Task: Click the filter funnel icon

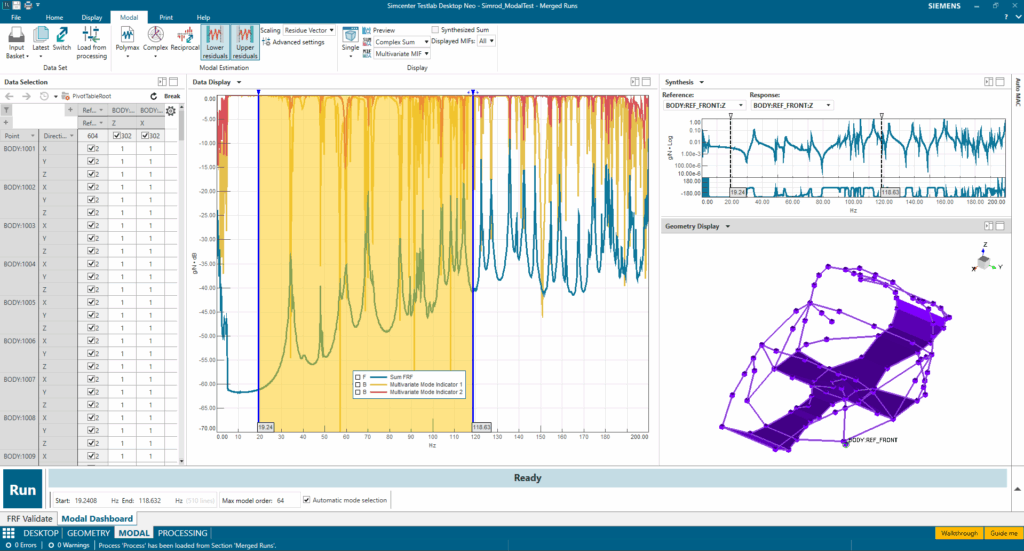Action: tap(6, 110)
